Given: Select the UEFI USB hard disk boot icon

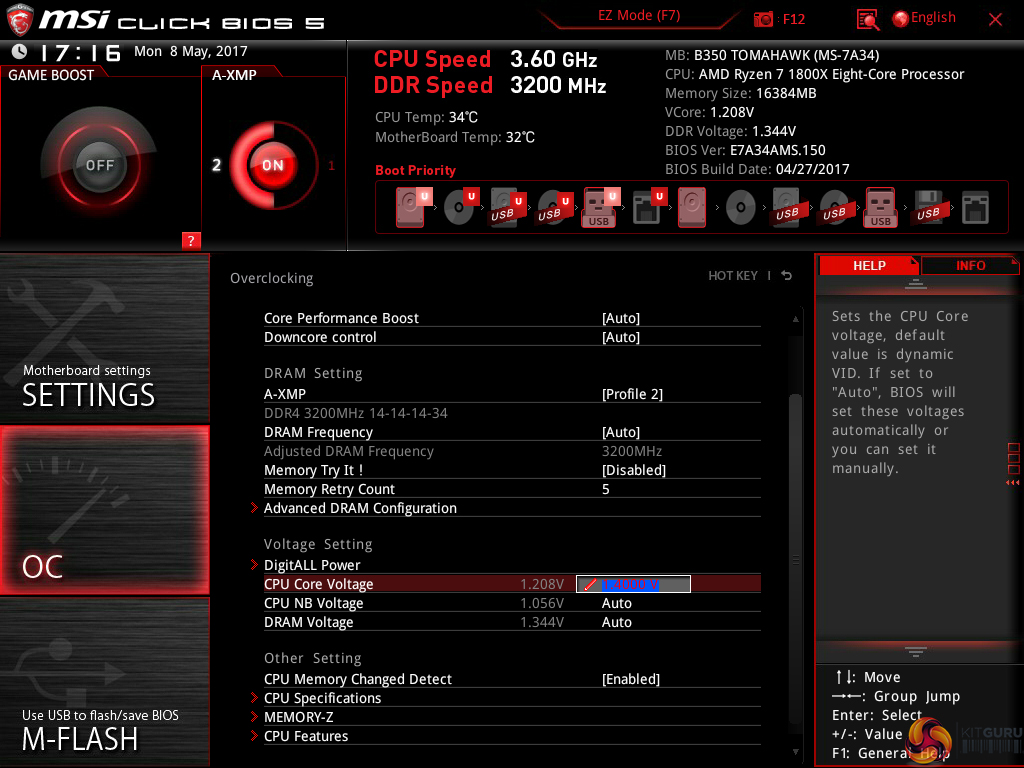Looking at the screenshot, I should pyautogui.click(x=507, y=207).
